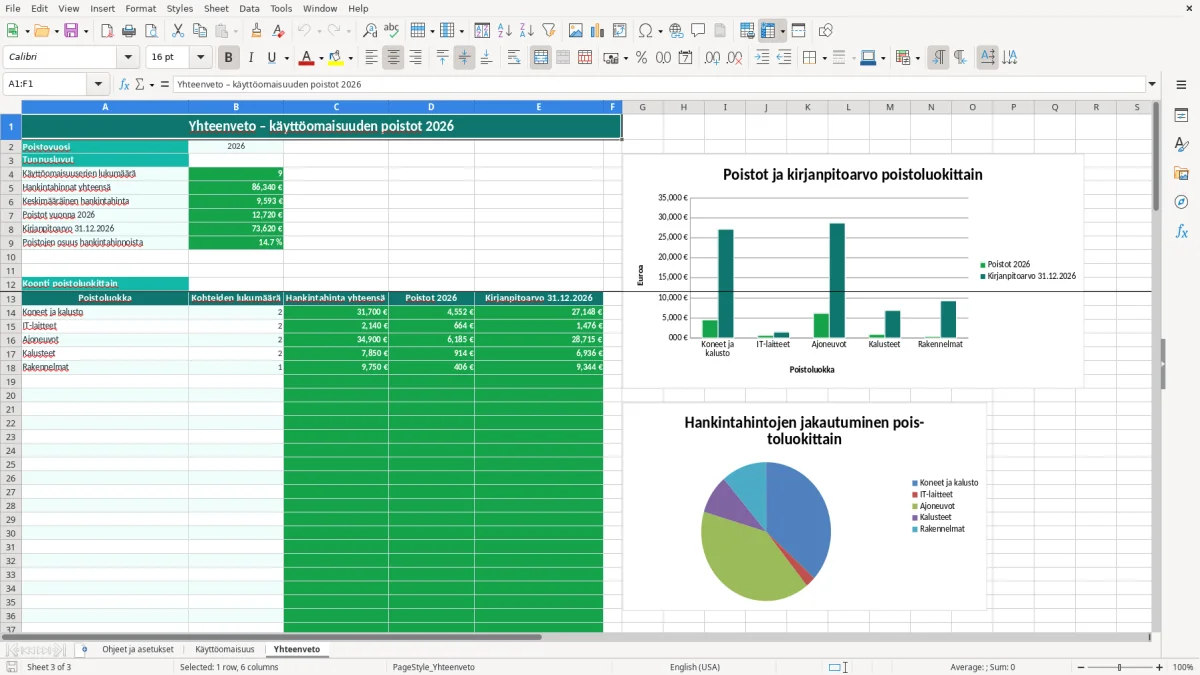1200x675 pixels.
Task: Apply red font color swatch
Action: click(306, 58)
